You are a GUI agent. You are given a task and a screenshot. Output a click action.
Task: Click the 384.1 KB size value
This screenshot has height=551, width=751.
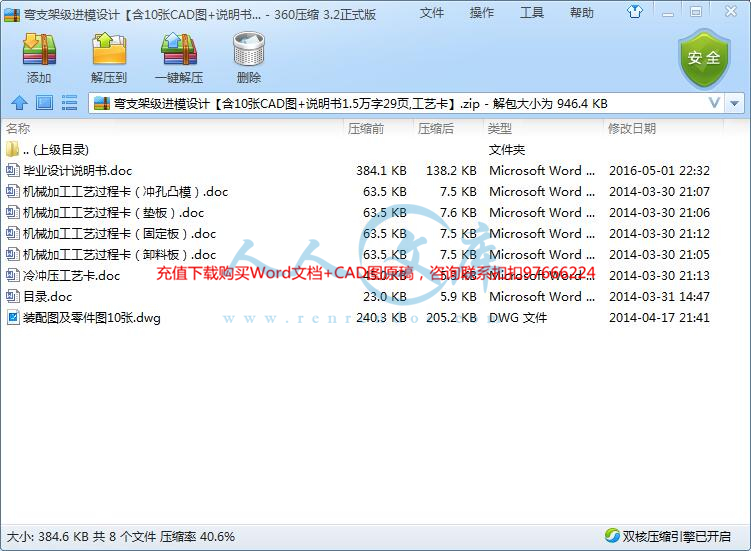(381, 171)
